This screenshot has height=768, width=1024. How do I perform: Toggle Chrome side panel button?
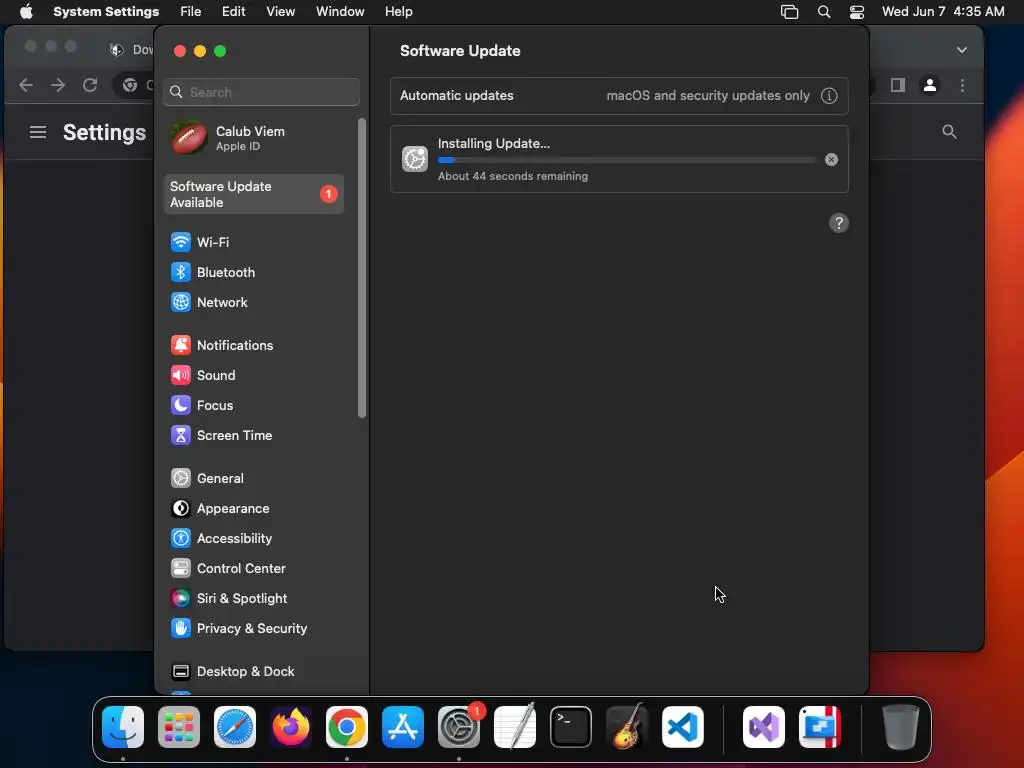pyautogui.click(x=898, y=86)
